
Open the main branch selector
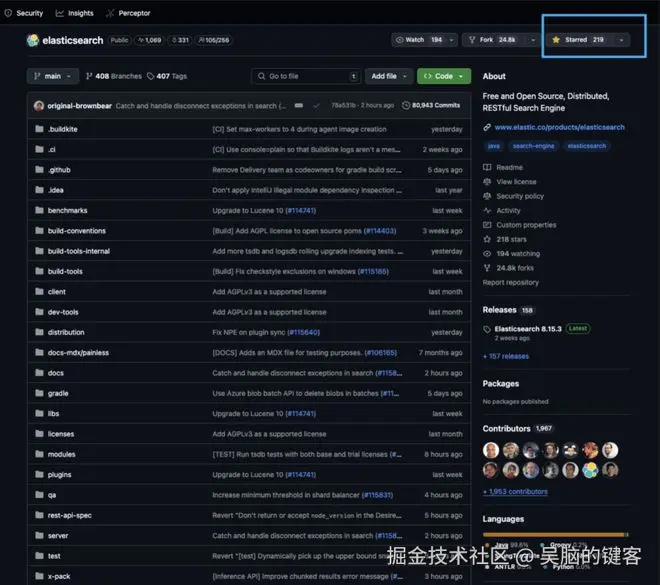(53, 76)
